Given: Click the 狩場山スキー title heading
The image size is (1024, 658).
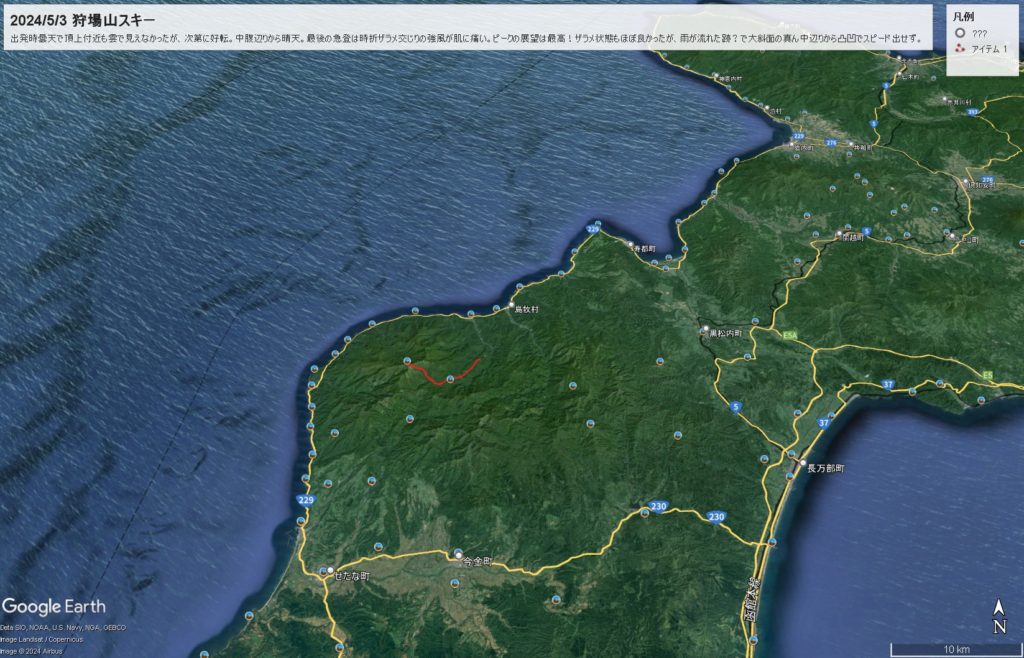Looking at the screenshot, I should click(x=82, y=18).
